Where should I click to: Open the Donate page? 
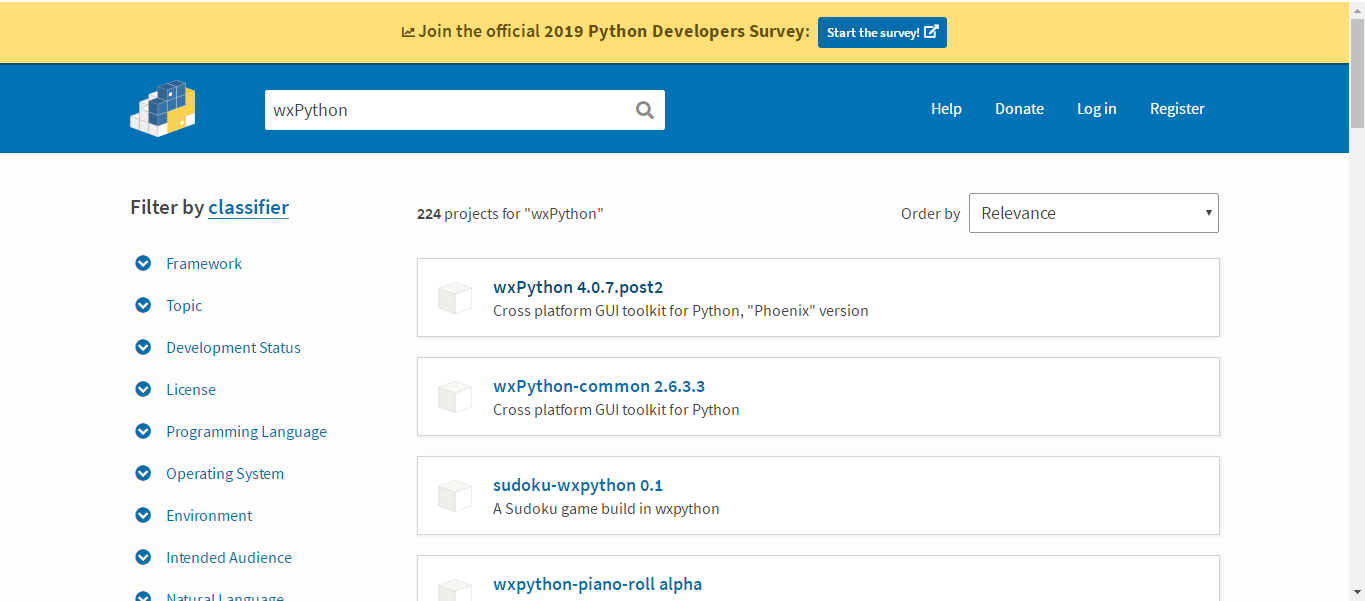[x=1019, y=109]
